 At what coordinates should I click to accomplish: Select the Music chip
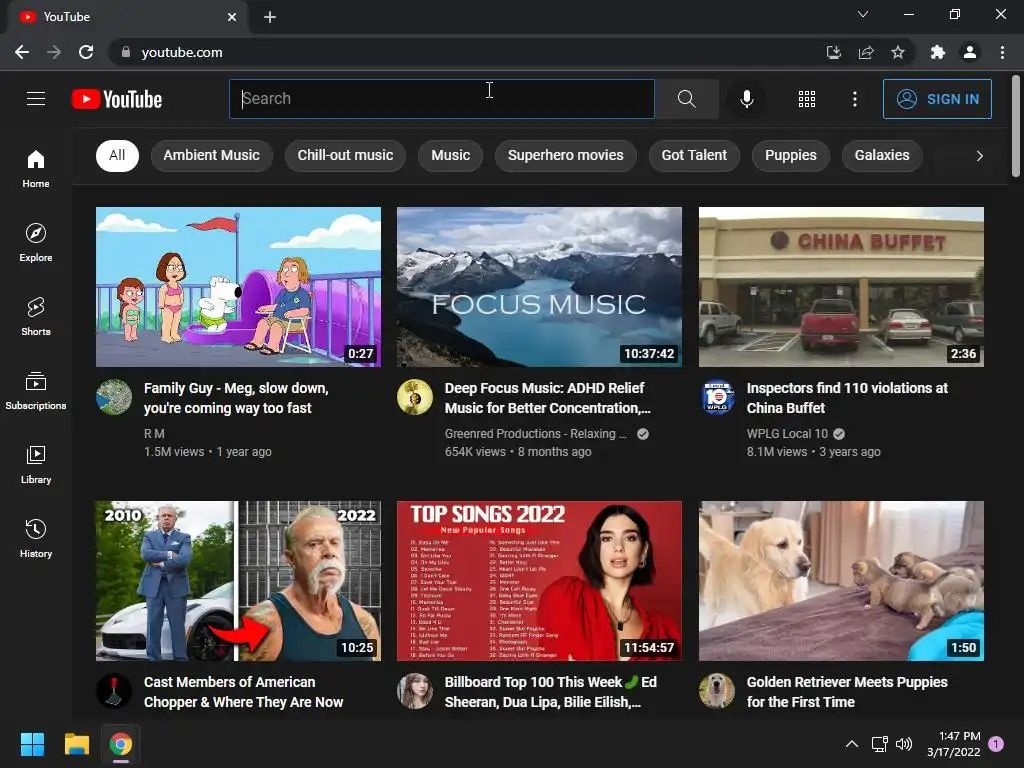[x=451, y=155]
